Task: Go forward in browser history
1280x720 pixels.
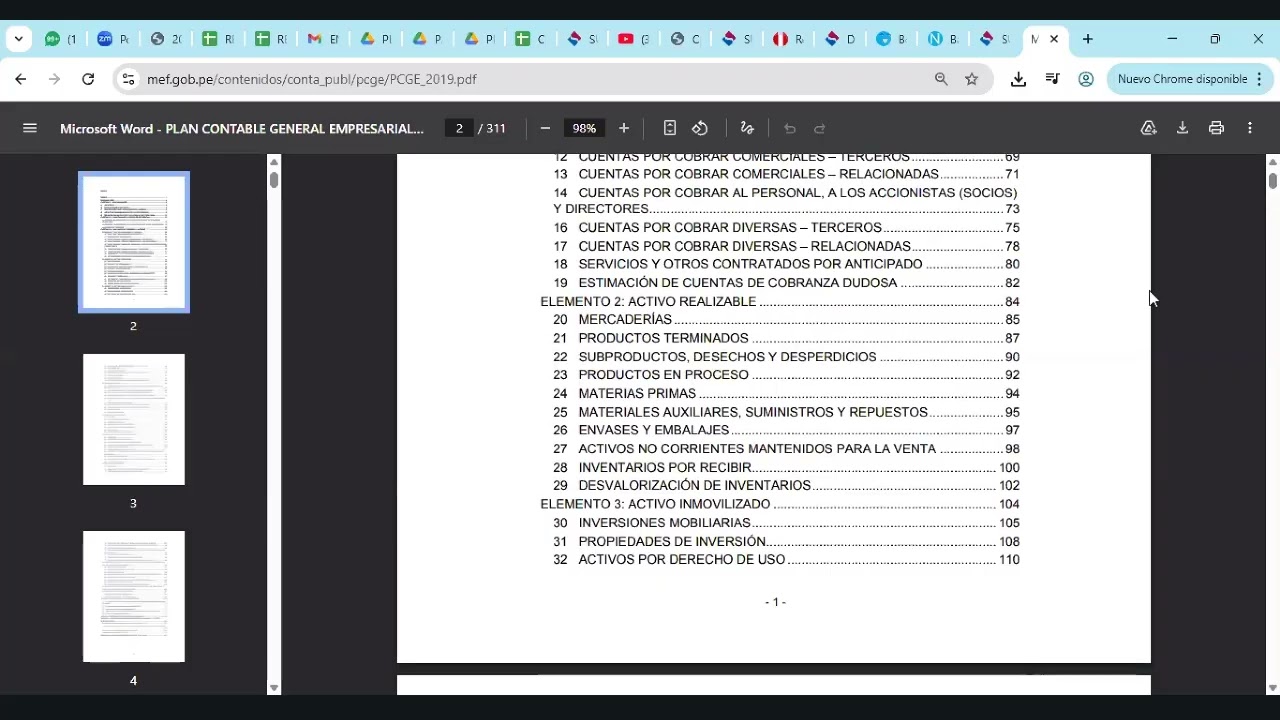Action: 54,79
